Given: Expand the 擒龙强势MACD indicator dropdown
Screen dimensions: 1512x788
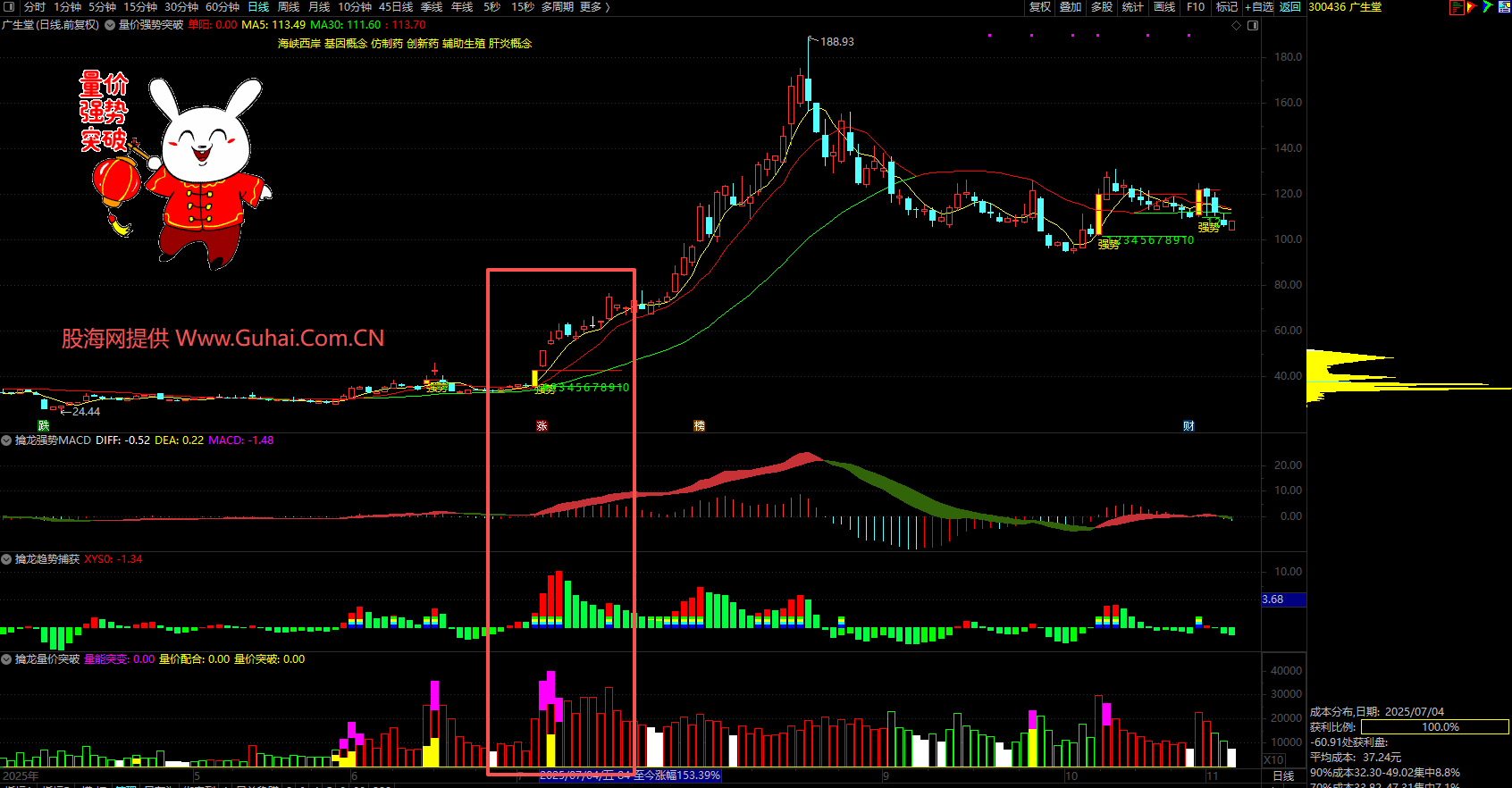Looking at the screenshot, I should (x=7, y=440).
